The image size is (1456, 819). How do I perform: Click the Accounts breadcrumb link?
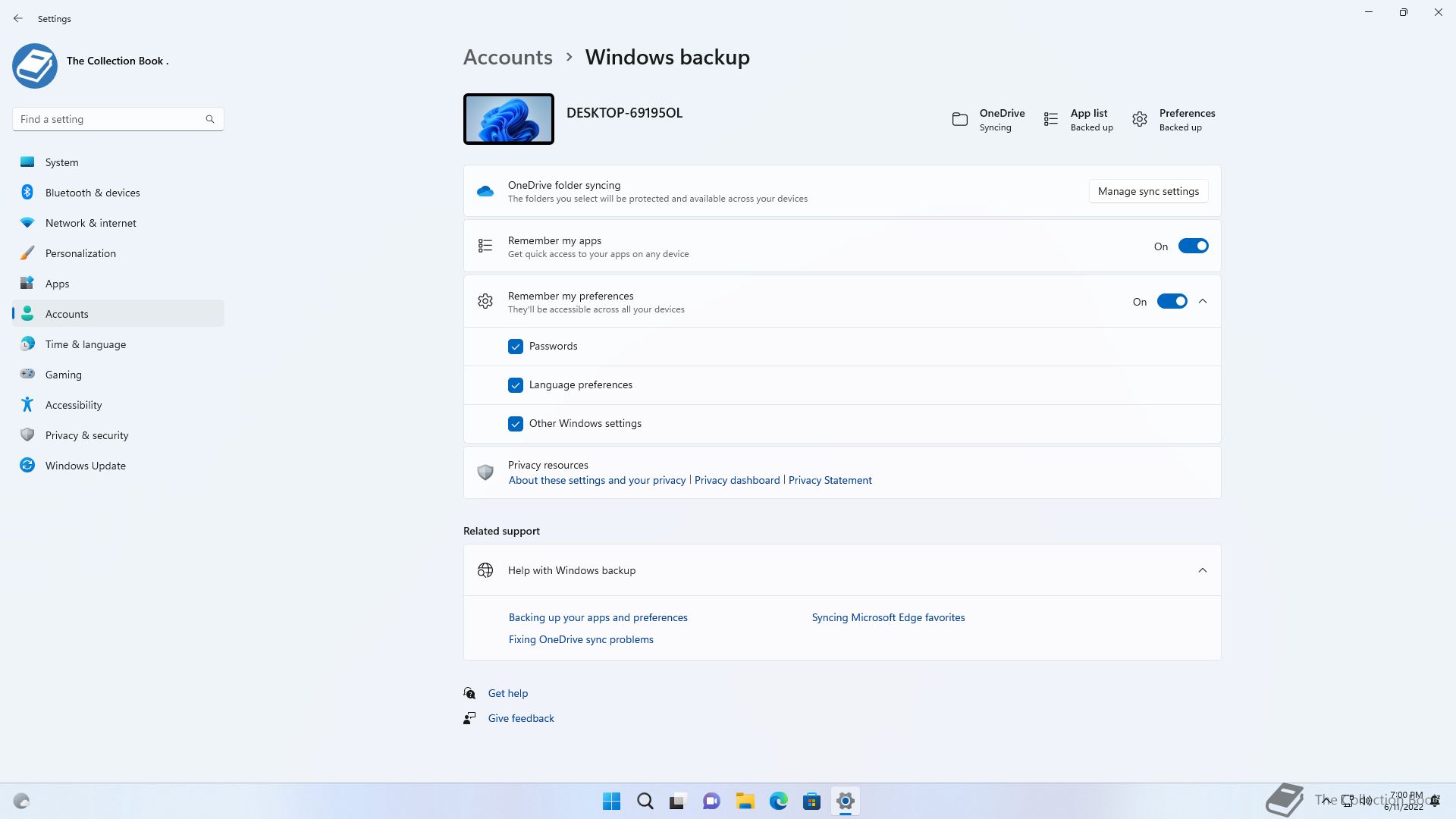[508, 57]
